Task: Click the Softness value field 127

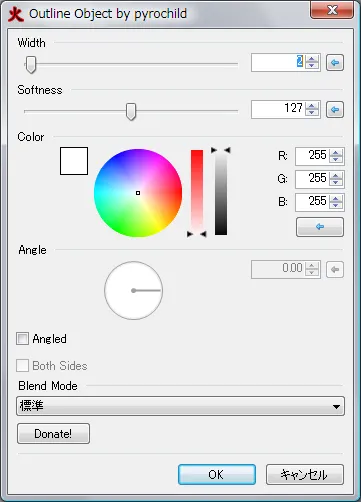Action: pos(278,109)
